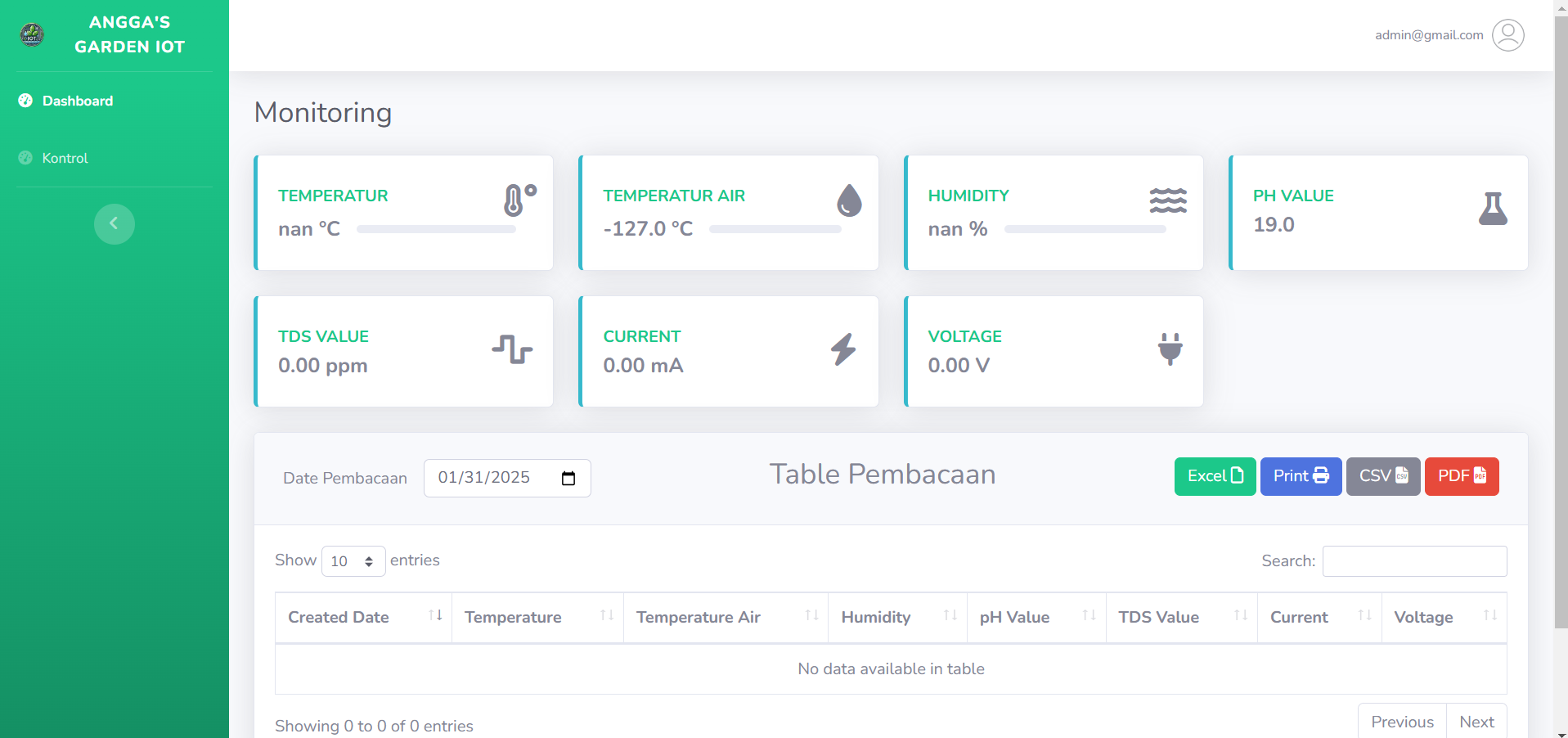Select Dashboard in the sidebar
The width and height of the screenshot is (1568, 738).
[x=78, y=101]
